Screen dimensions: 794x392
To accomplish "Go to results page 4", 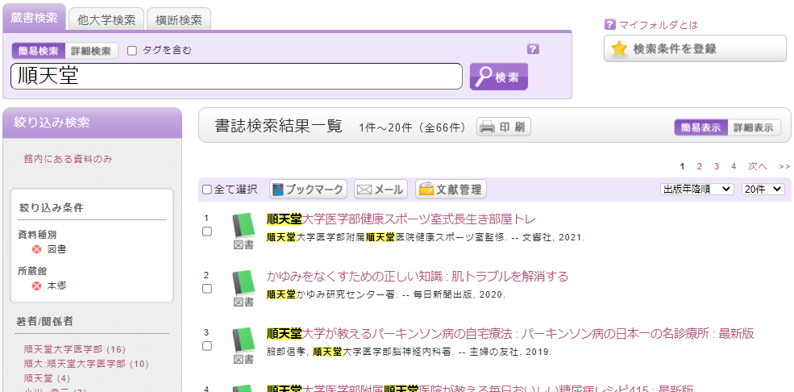I will pyautogui.click(x=733, y=166).
